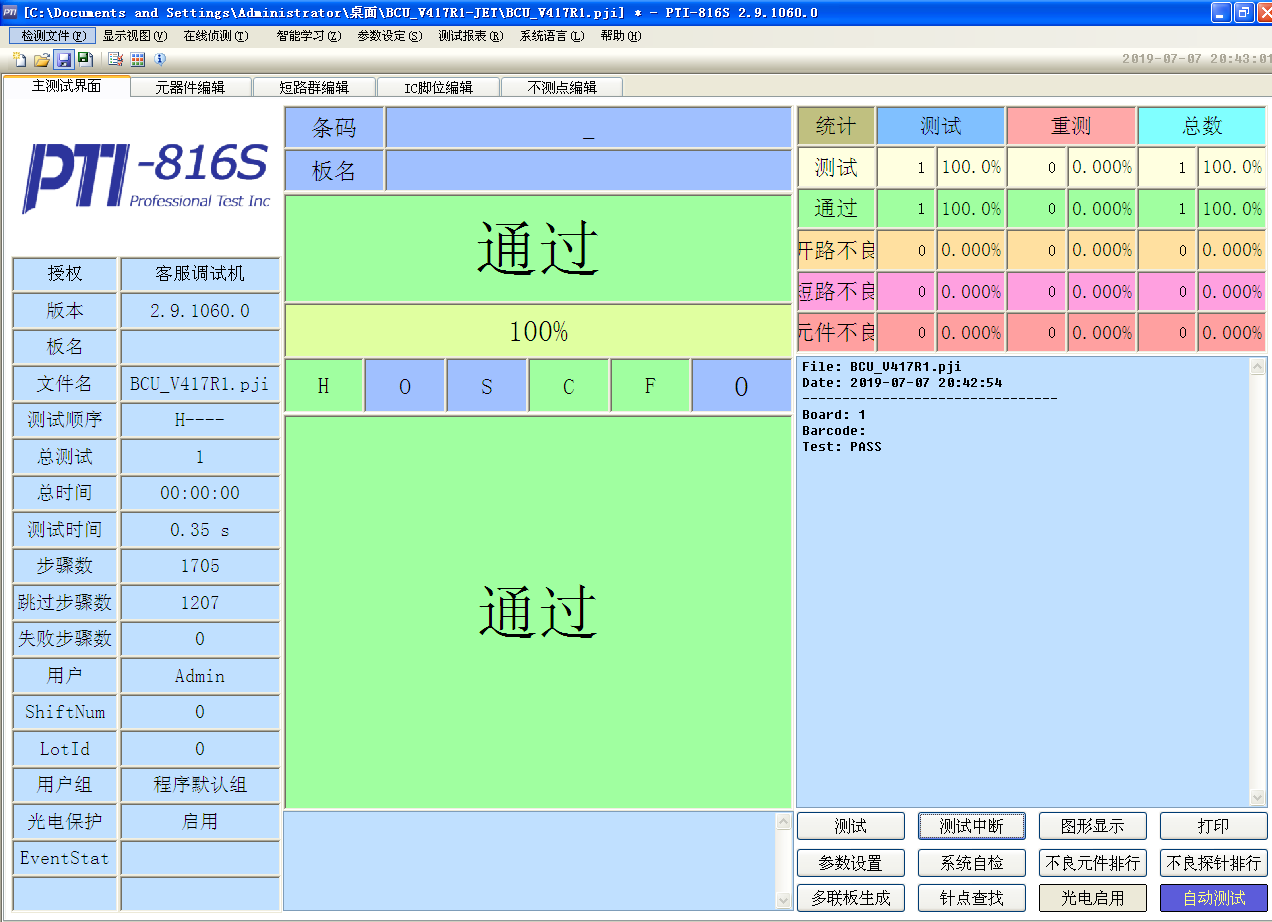Click the 总数 column header
Viewport: 1272px width, 922px height.
1202,126
